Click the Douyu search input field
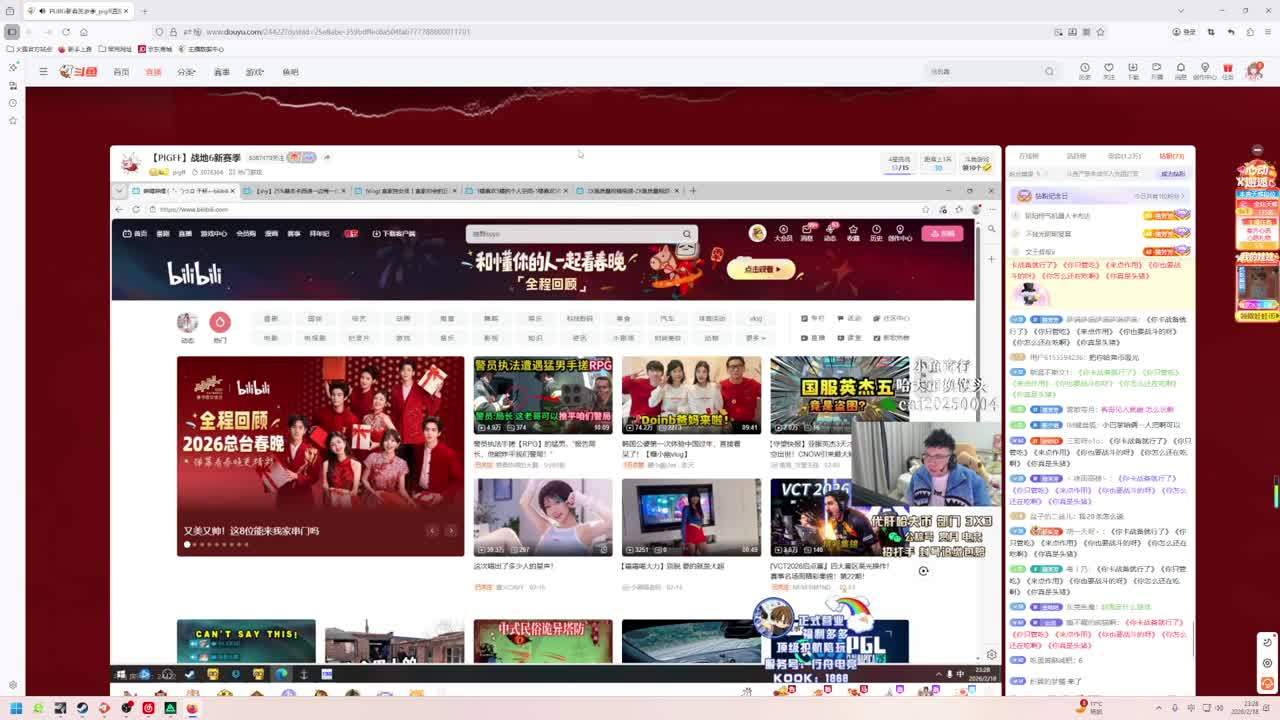This screenshot has height=720, width=1280. click(x=985, y=71)
